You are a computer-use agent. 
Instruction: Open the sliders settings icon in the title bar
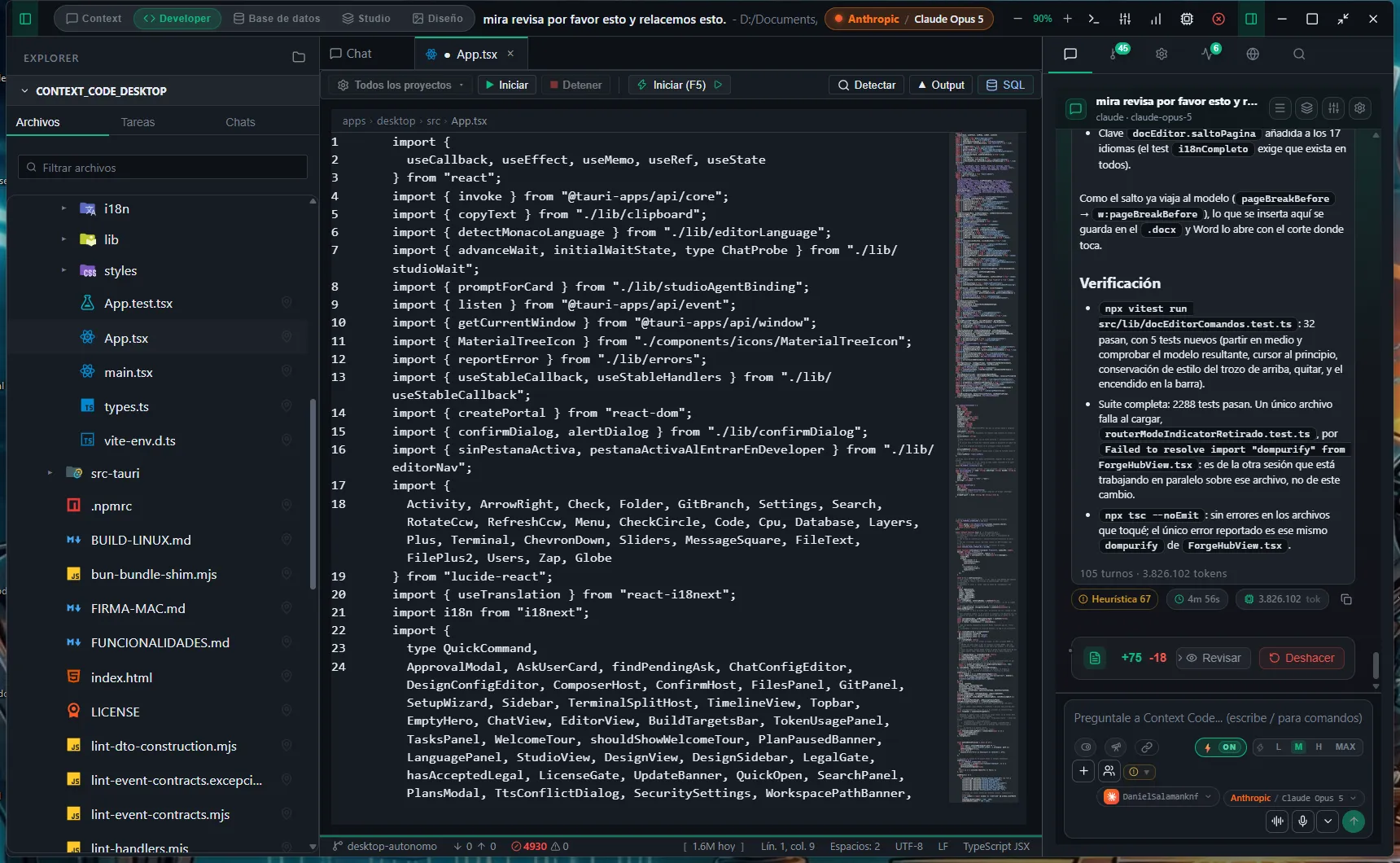[1125, 19]
